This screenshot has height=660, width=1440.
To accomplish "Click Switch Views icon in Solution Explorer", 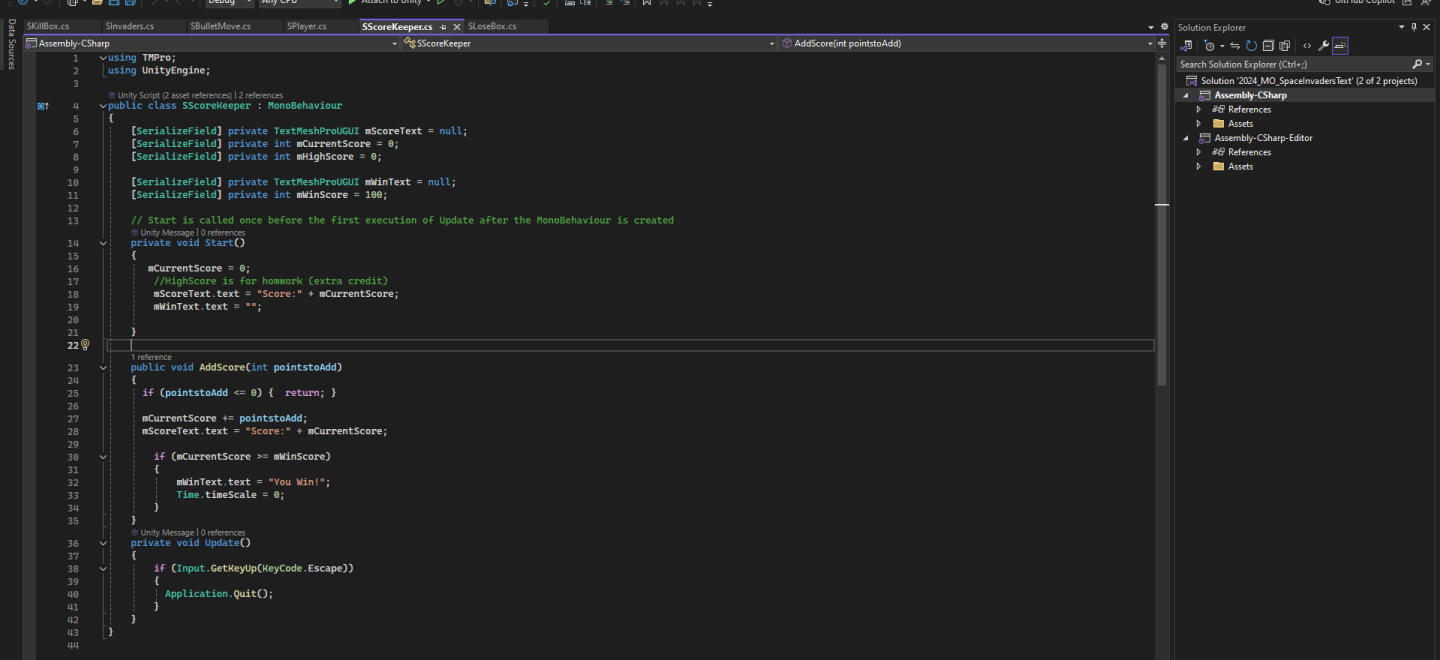I will (x=1186, y=45).
